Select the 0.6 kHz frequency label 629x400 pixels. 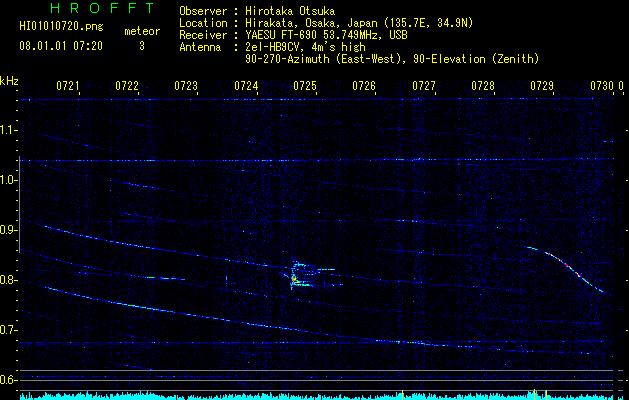pyautogui.click(x=9, y=380)
